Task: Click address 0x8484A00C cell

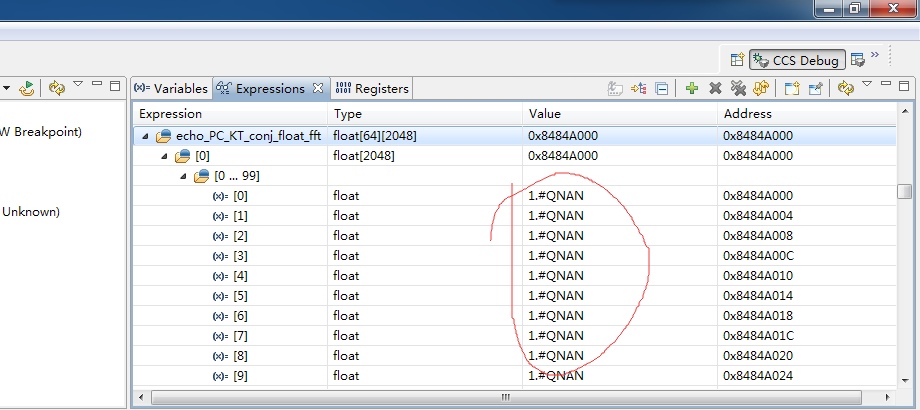Action: pos(759,256)
